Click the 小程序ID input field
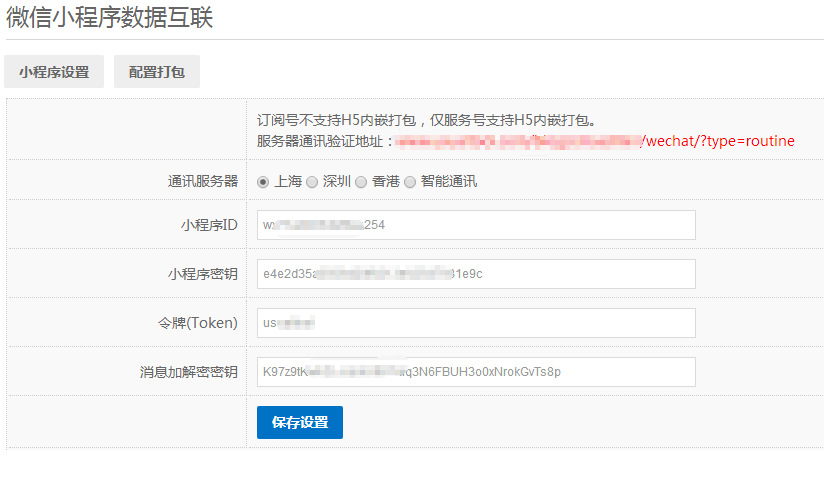The height and width of the screenshot is (477, 824). pos(476,225)
